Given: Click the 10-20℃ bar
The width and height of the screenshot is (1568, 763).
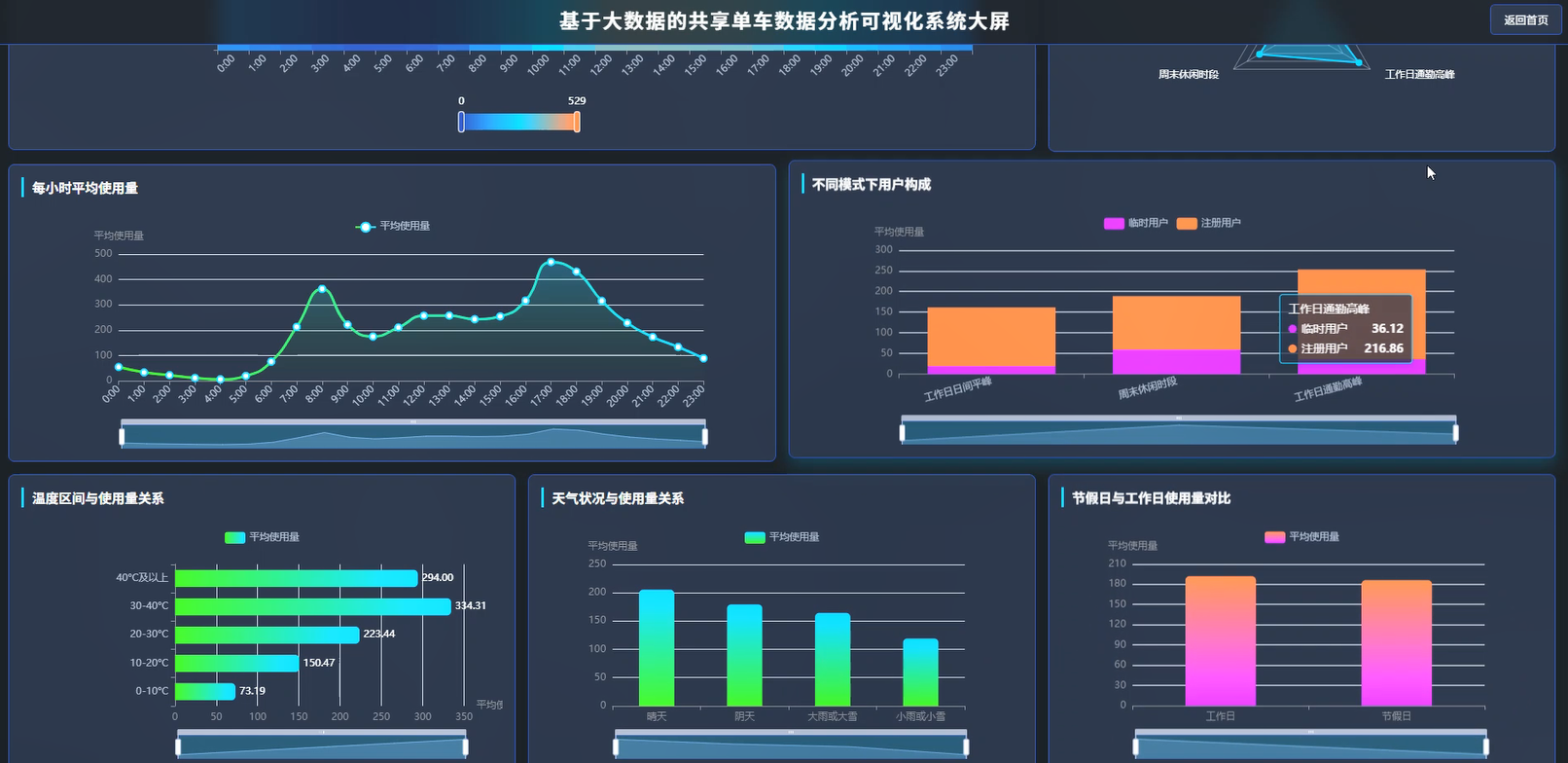Looking at the screenshot, I should tap(236, 663).
